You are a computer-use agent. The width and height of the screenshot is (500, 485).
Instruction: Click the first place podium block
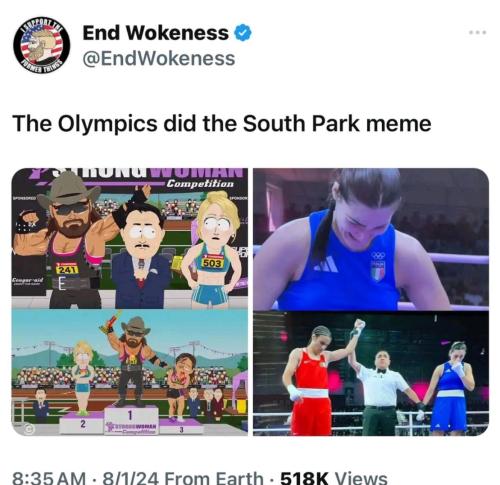click(x=131, y=419)
